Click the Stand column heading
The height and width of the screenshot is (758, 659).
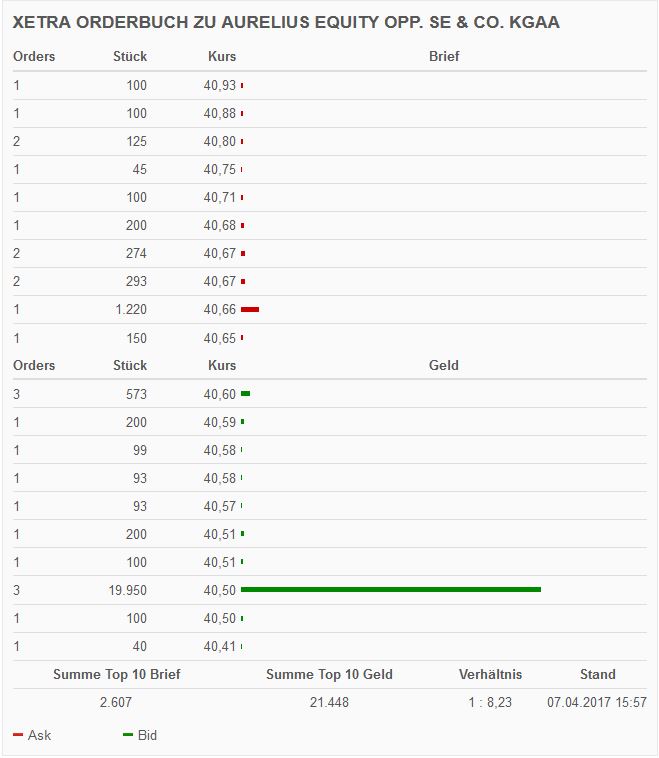(598, 675)
